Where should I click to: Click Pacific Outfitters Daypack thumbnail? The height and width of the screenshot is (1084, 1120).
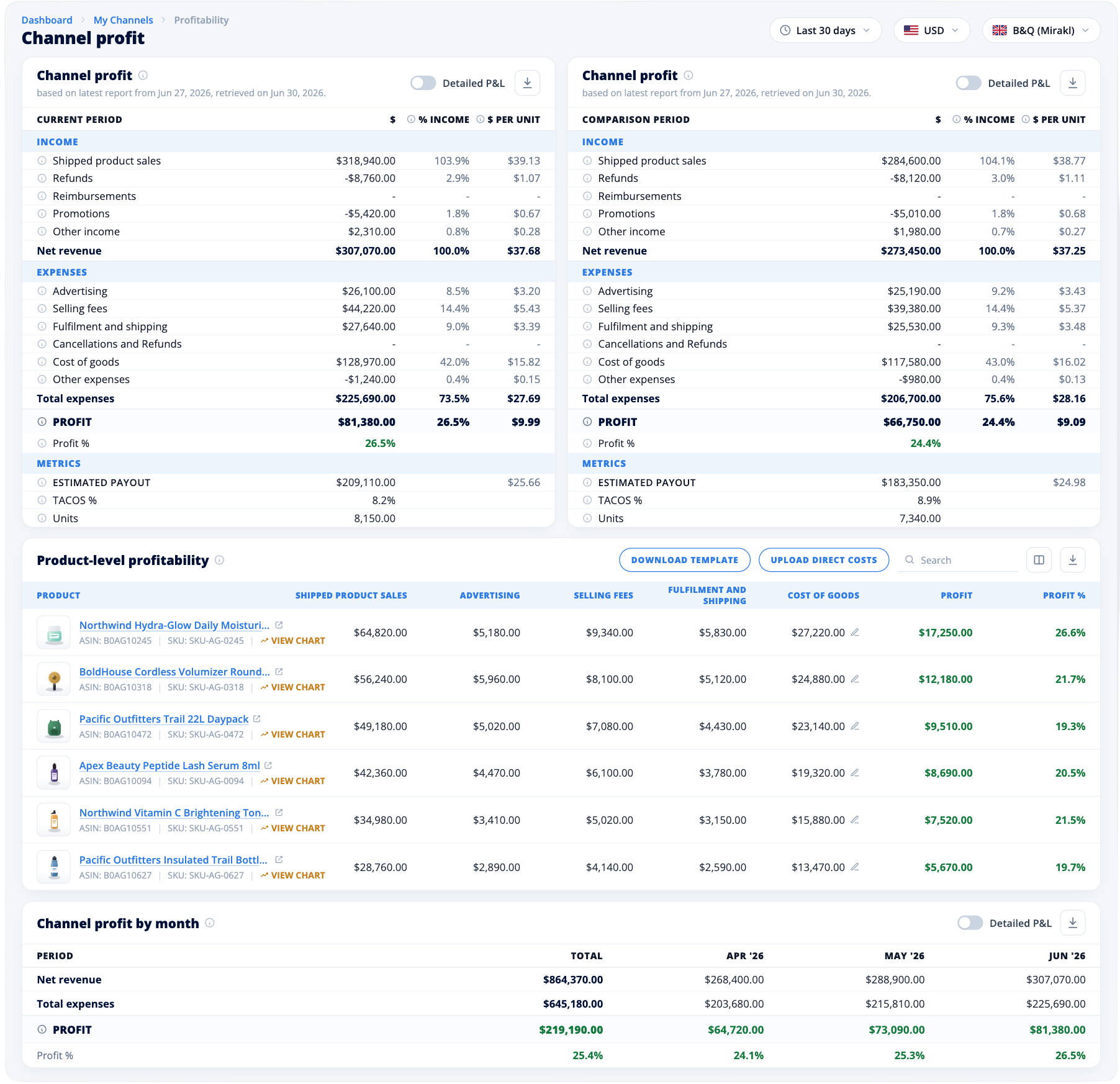click(x=54, y=726)
